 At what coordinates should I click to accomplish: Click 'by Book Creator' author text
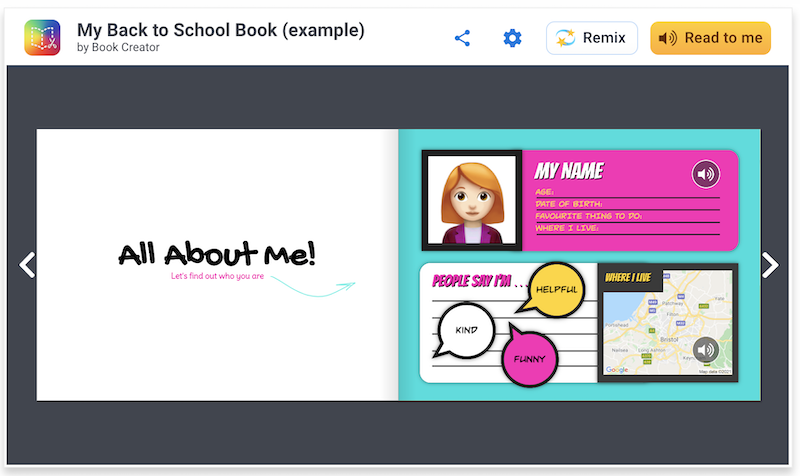click(118, 47)
